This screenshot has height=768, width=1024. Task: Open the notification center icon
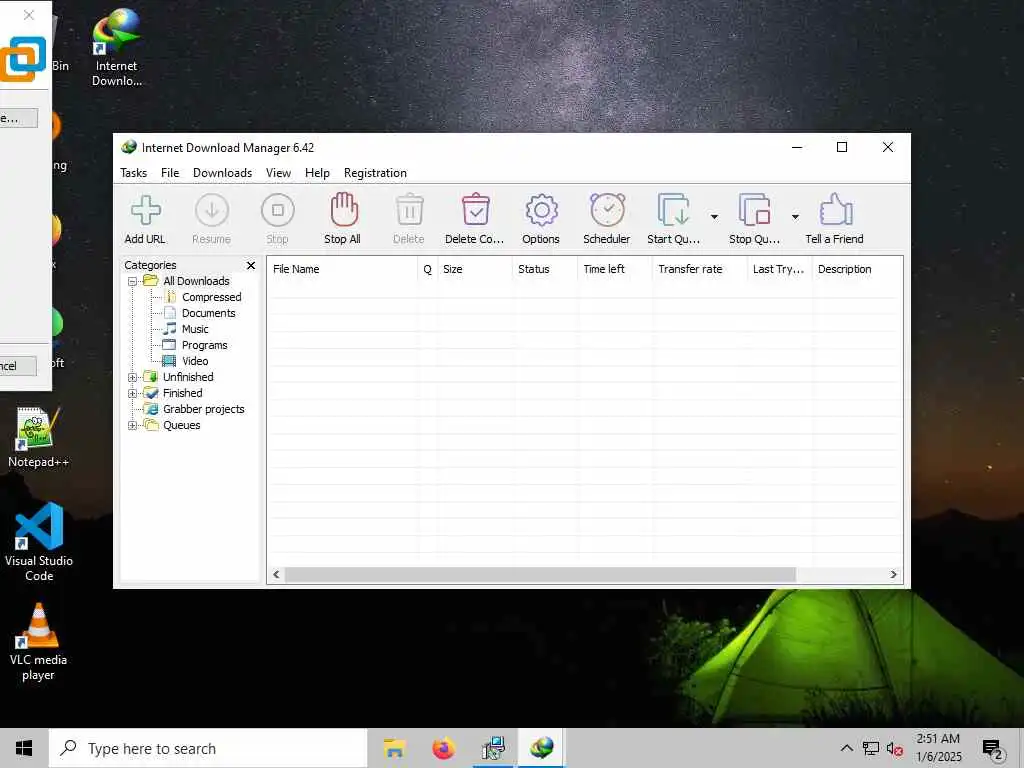[992, 749]
